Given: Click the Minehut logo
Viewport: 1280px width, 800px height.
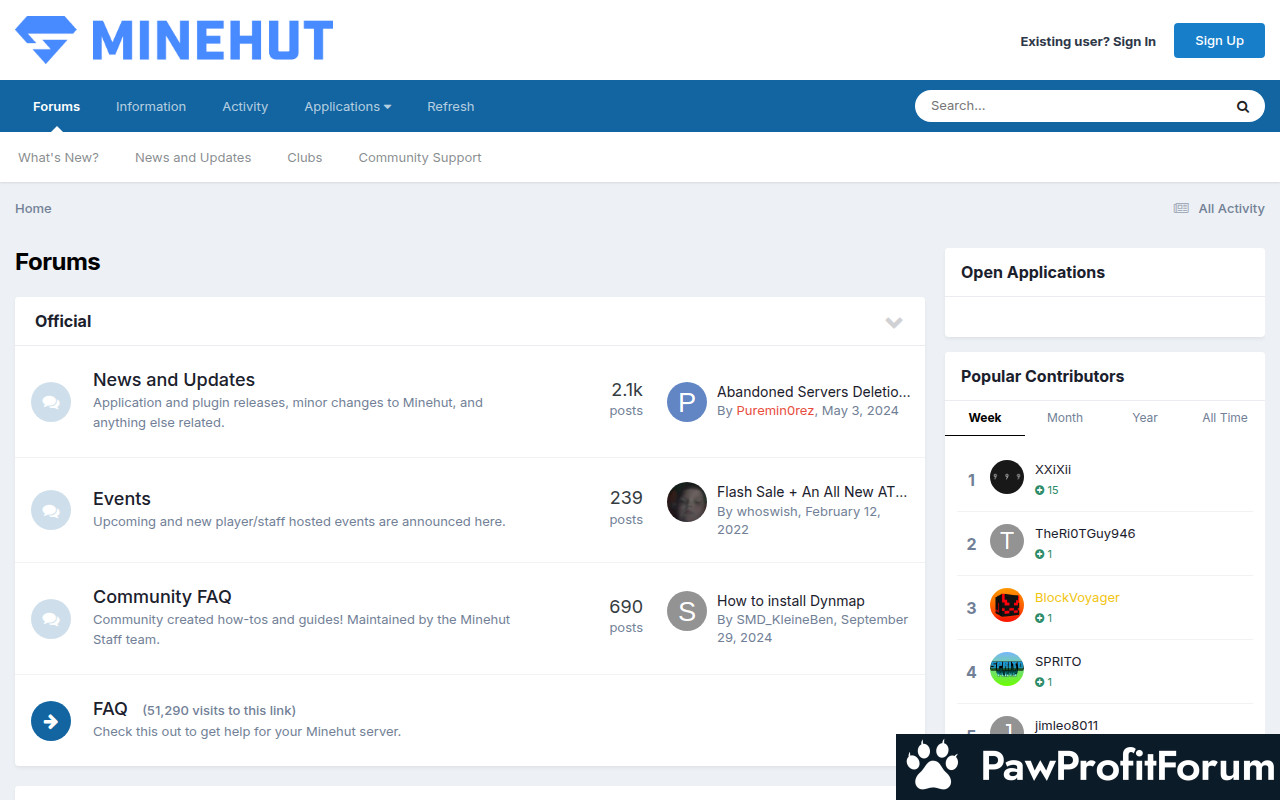Looking at the screenshot, I should [174, 40].
